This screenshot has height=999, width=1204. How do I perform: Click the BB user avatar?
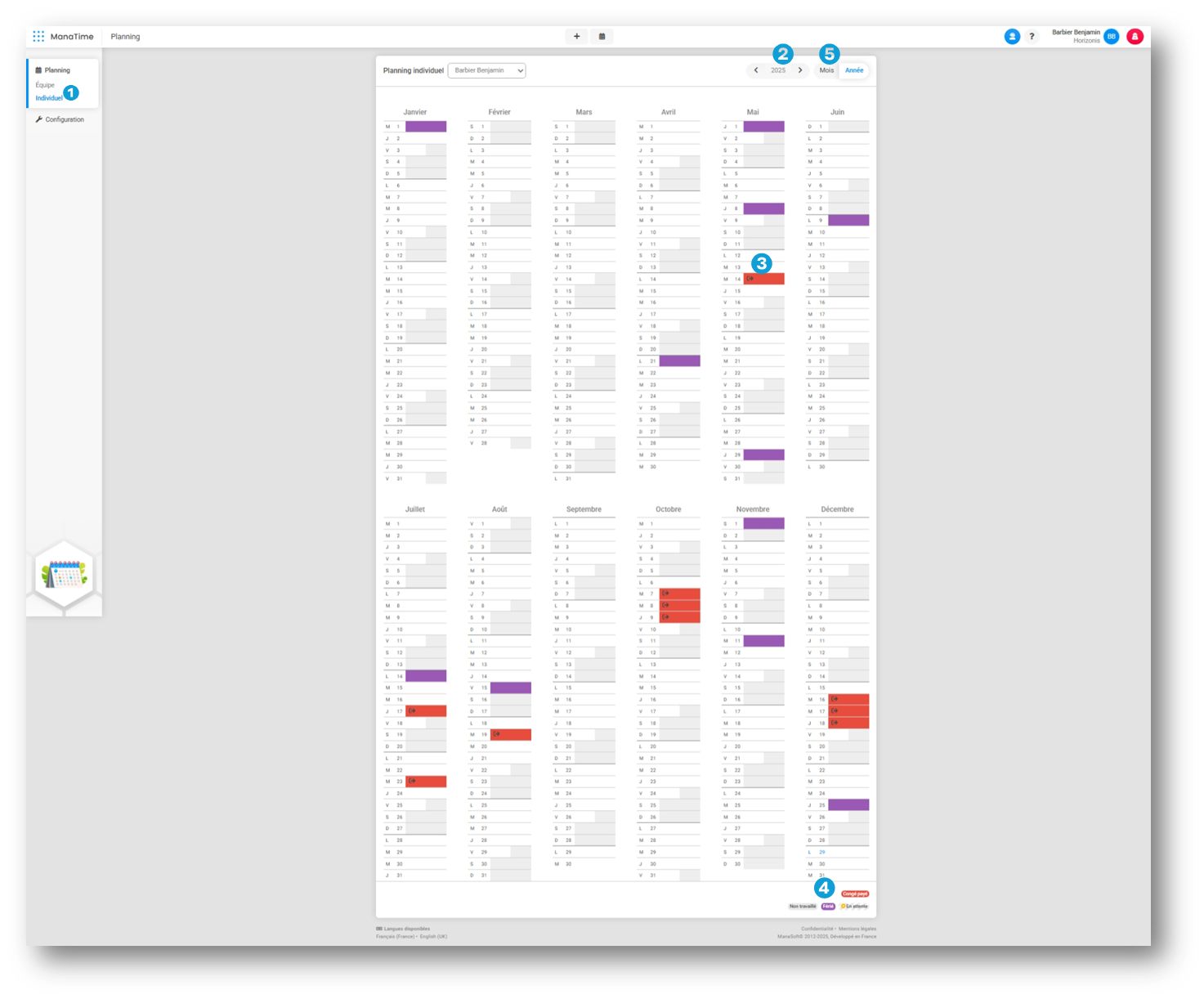point(1111,37)
